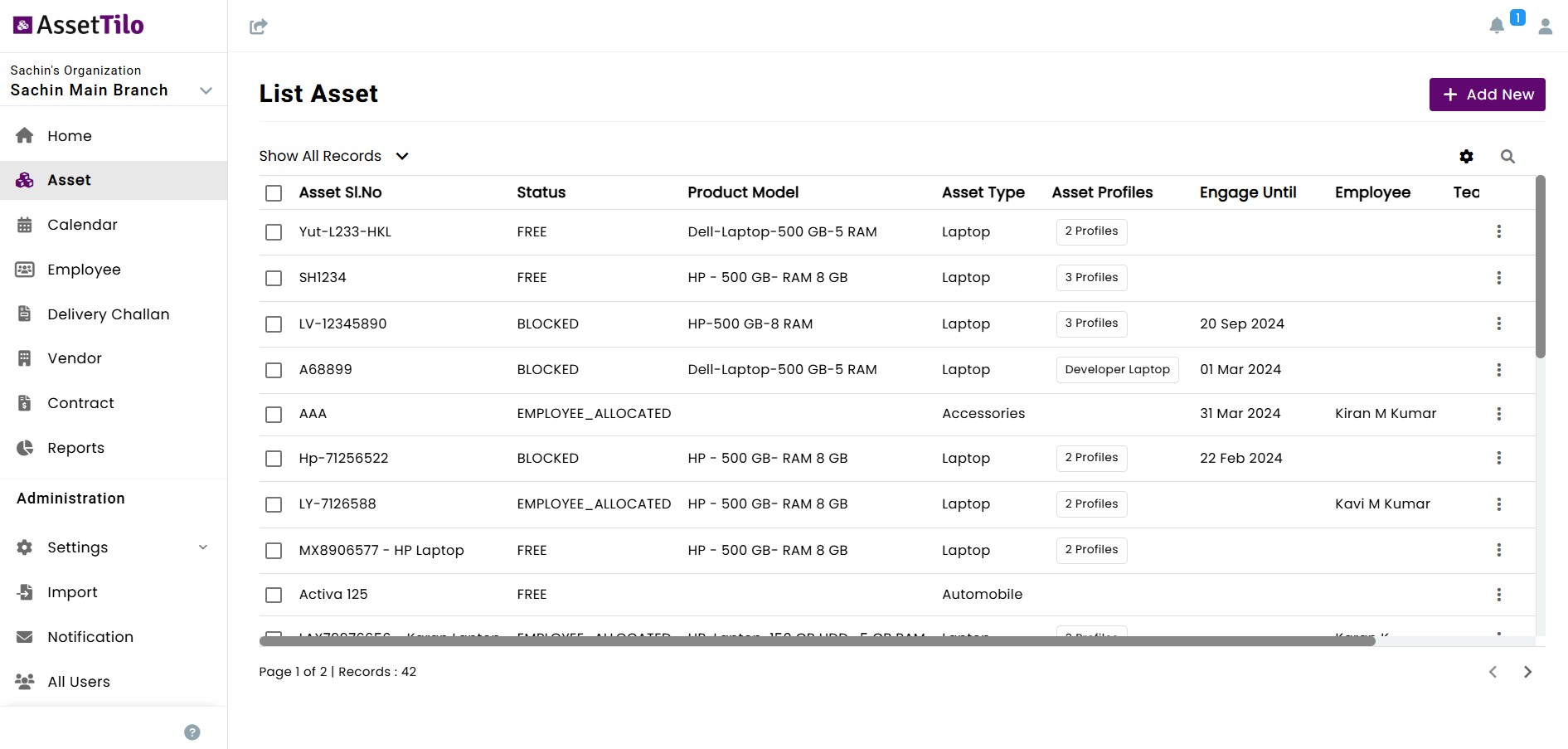The image size is (1568, 749).
Task: Open three-dot menu for Activa 125 row
Action: click(x=1498, y=595)
